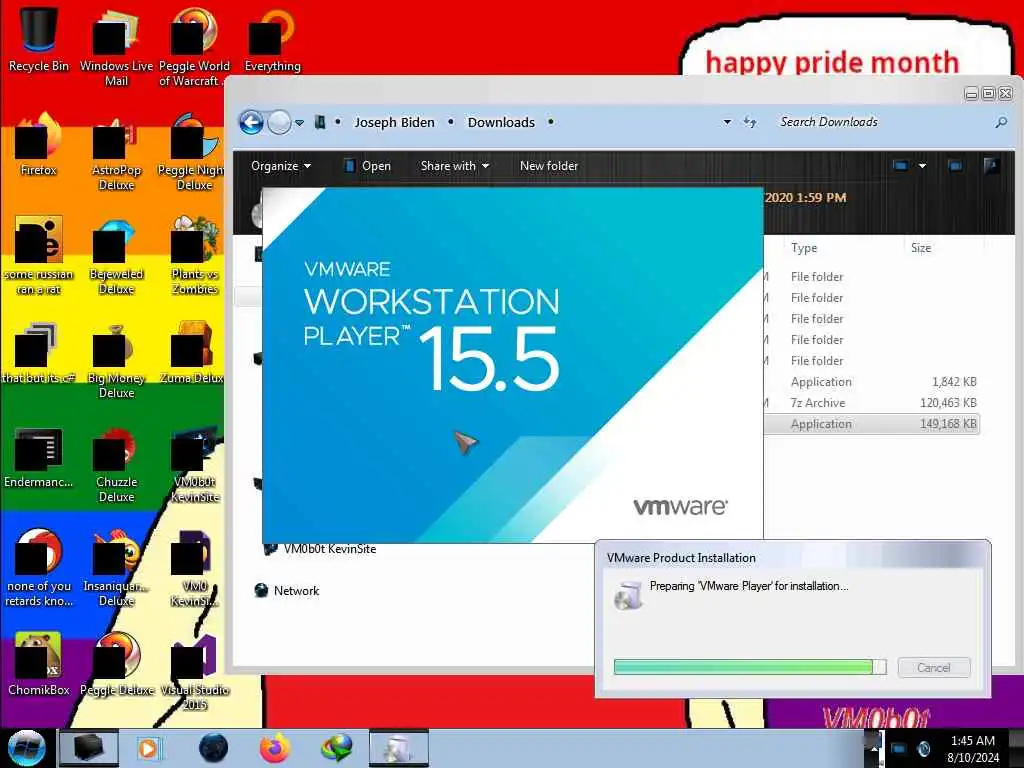Open the AstroPop Deluxe desktop icon
Viewport: 1024px width, 768px height.
pyautogui.click(x=116, y=153)
